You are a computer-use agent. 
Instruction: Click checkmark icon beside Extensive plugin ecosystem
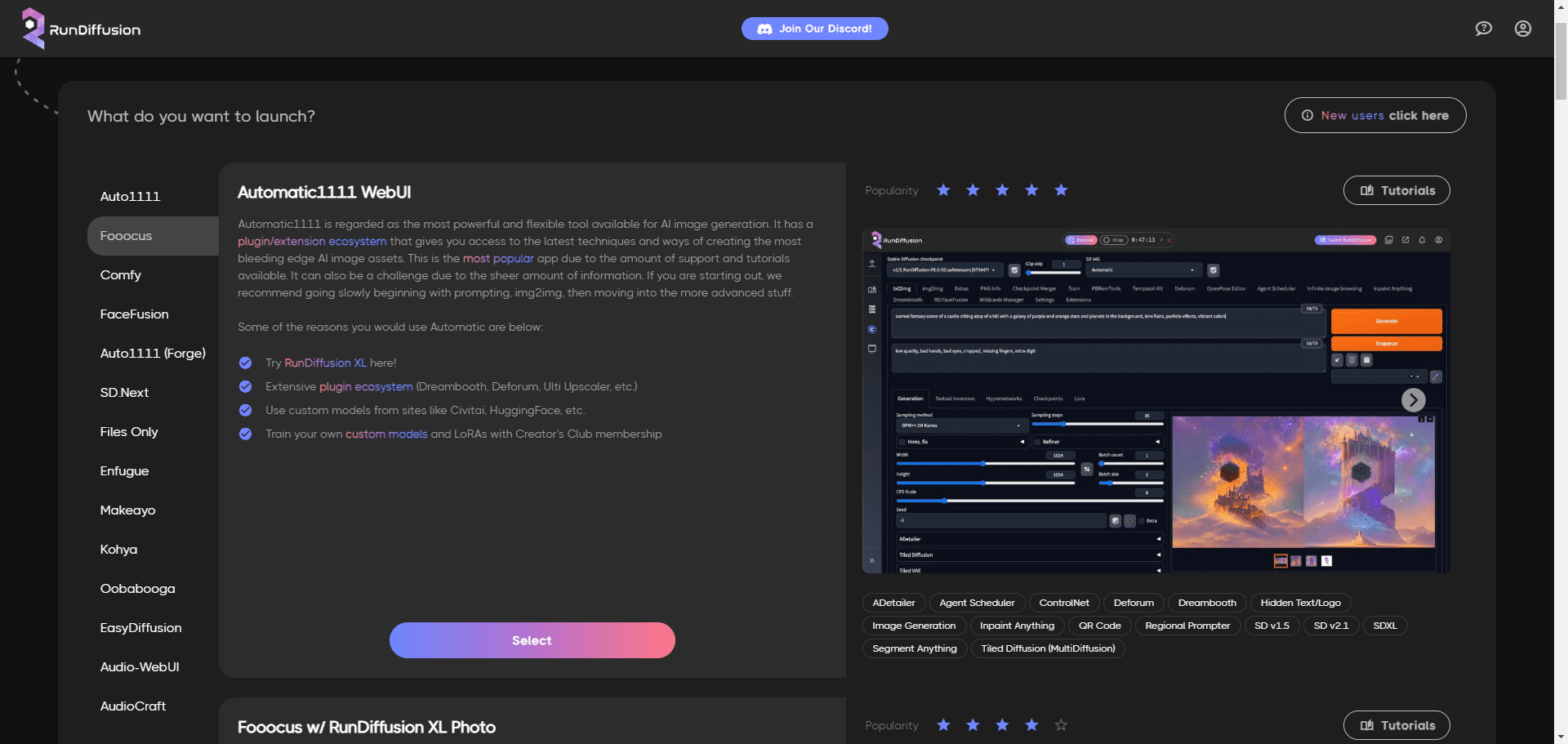click(x=245, y=386)
